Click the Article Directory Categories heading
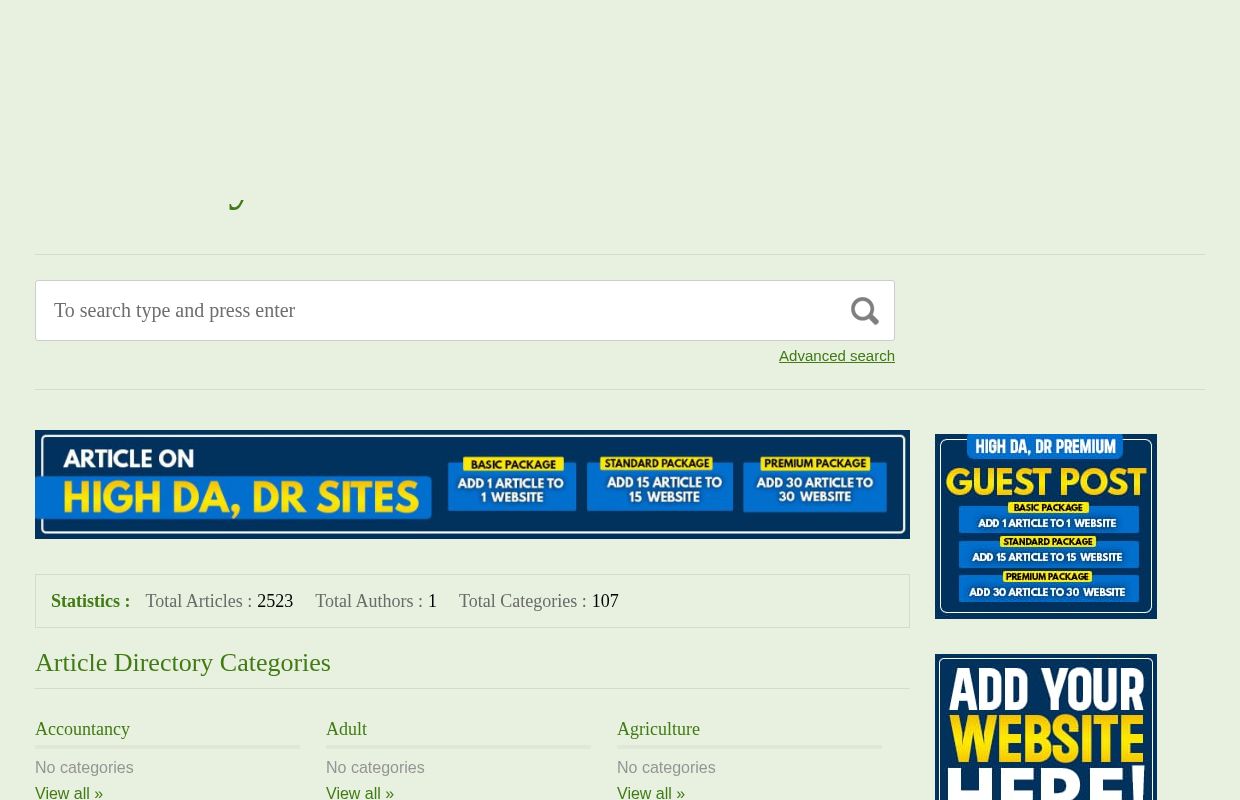The height and width of the screenshot is (800, 1240). (182, 662)
